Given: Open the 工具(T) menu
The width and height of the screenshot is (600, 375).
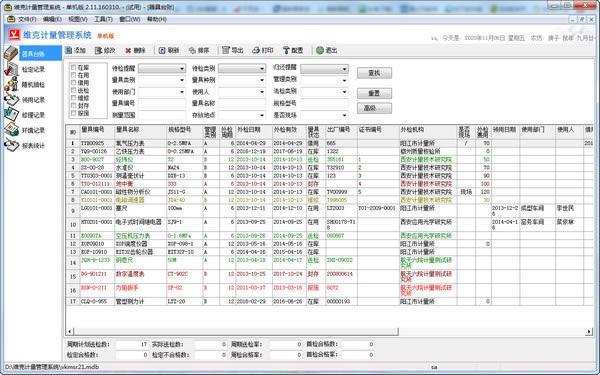Looking at the screenshot, I should pos(103,19).
